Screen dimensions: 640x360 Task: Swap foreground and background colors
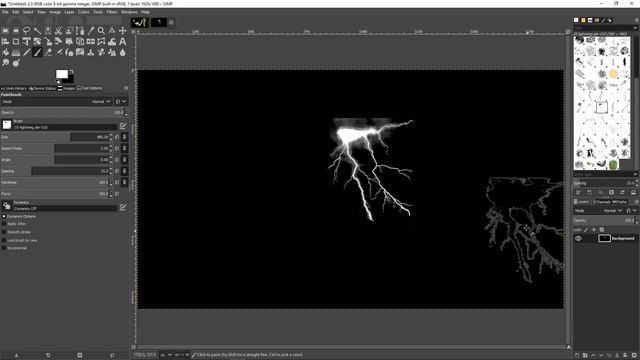pyautogui.click(x=71, y=72)
